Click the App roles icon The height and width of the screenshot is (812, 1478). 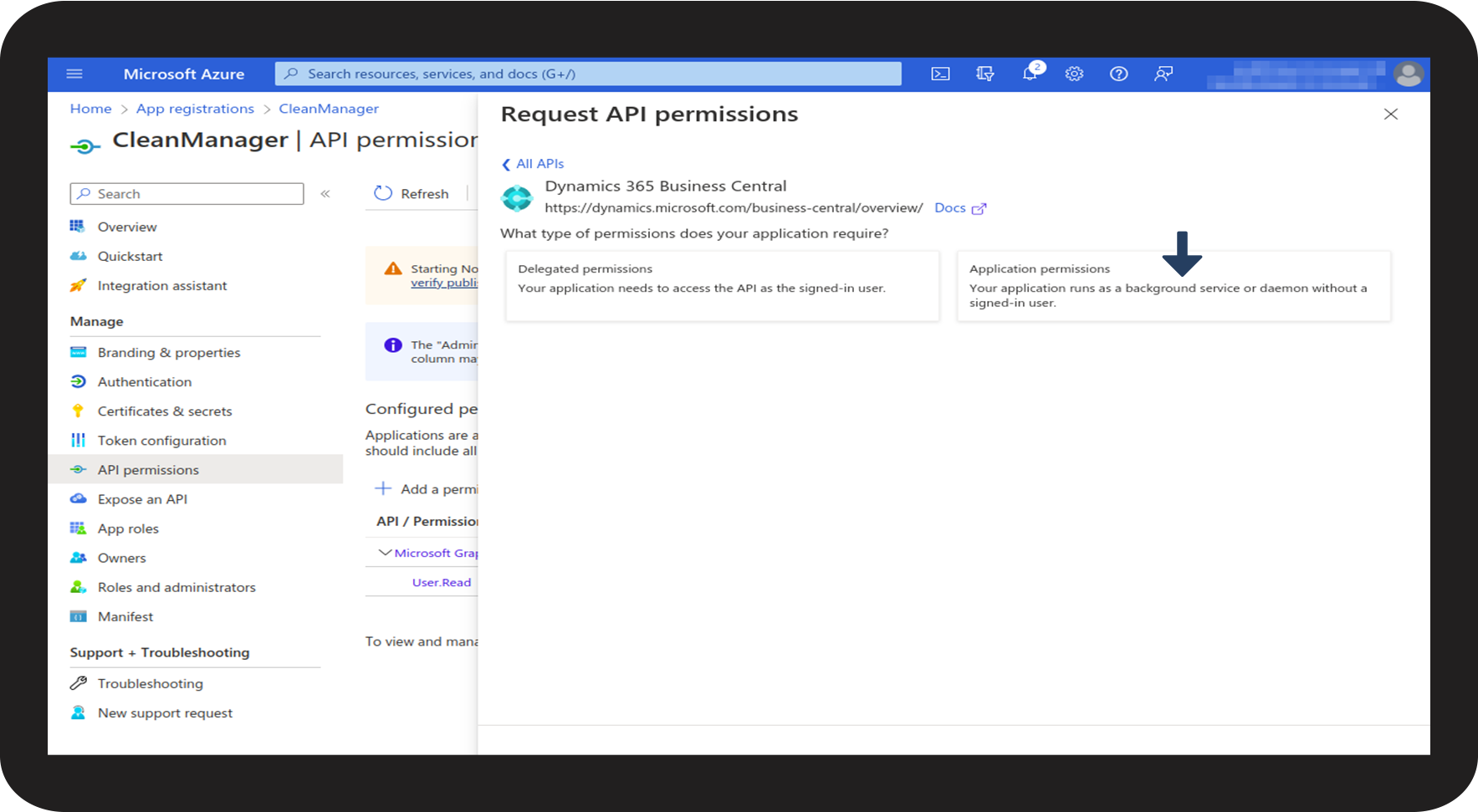[x=78, y=528]
